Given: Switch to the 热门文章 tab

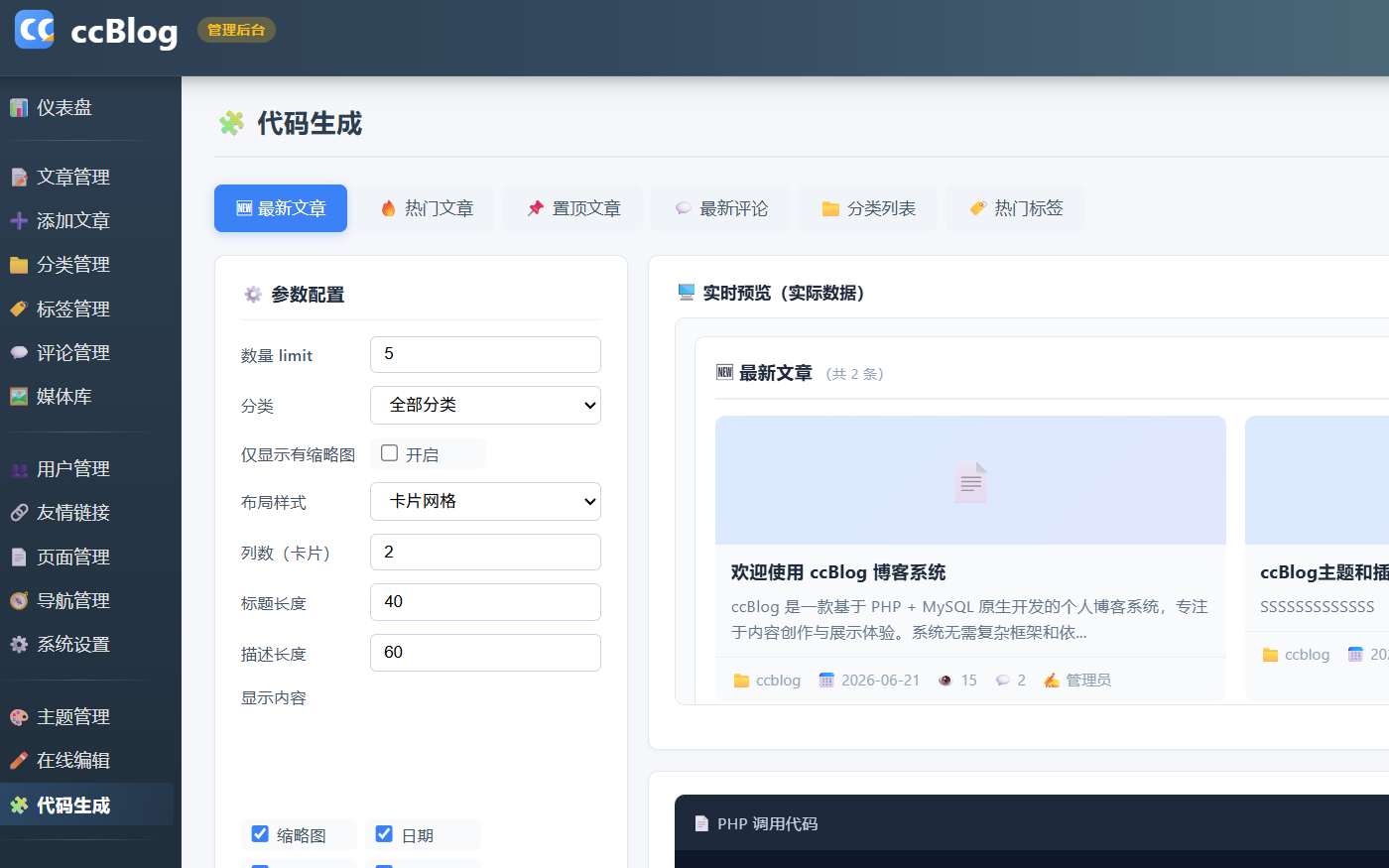Looking at the screenshot, I should pyautogui.click(x=427, y=208).
